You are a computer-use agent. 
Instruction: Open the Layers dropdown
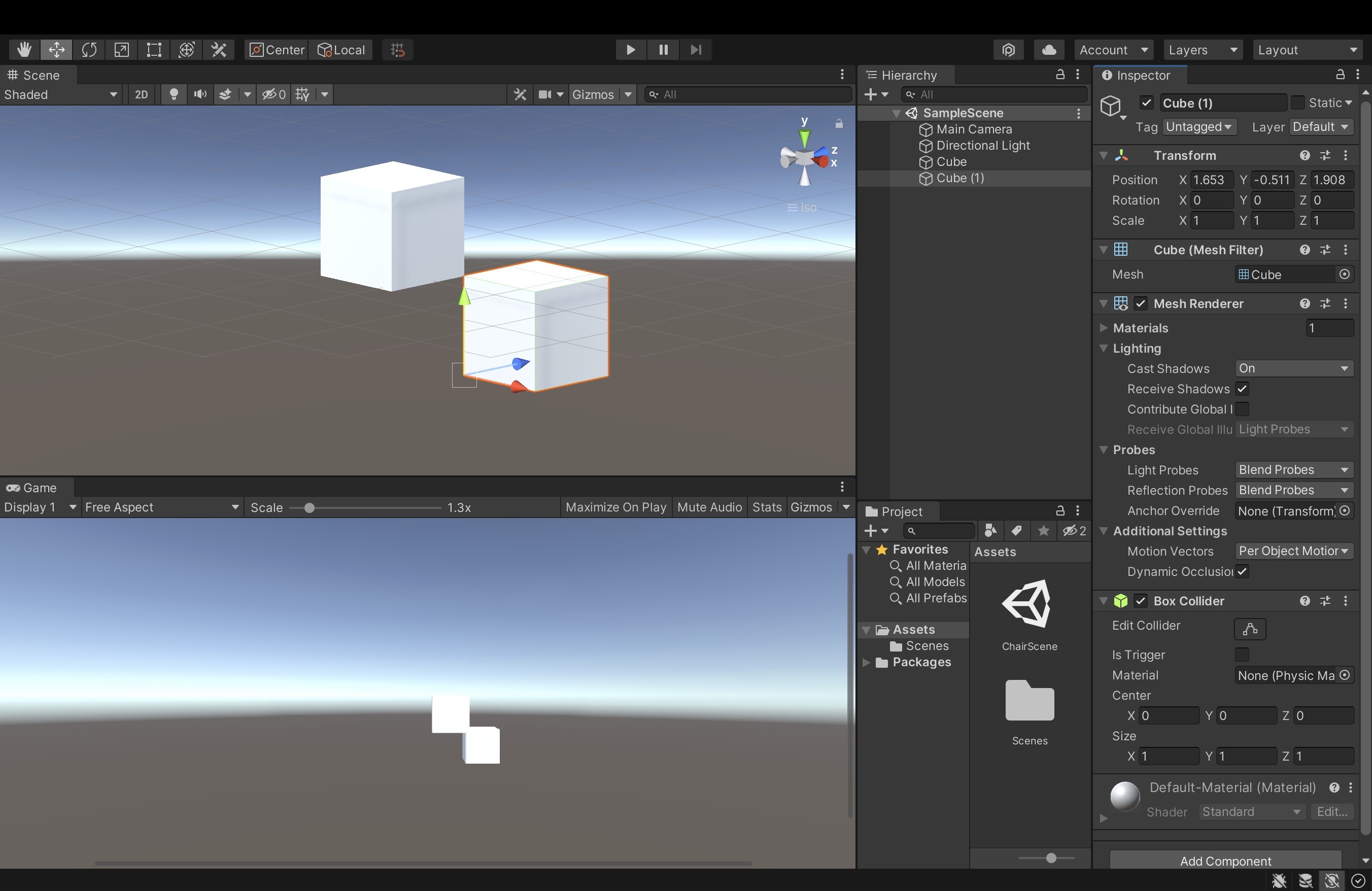click(1202, 50)
